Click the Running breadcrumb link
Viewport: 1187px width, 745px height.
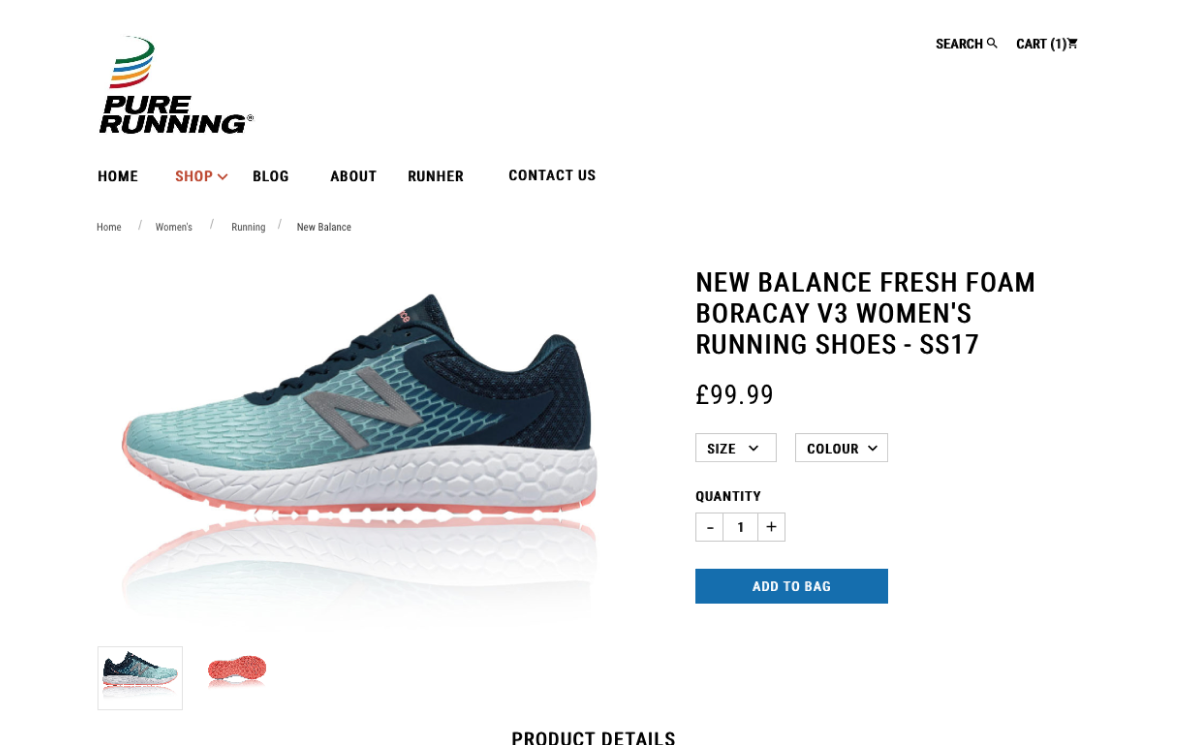tap(248, 227)
